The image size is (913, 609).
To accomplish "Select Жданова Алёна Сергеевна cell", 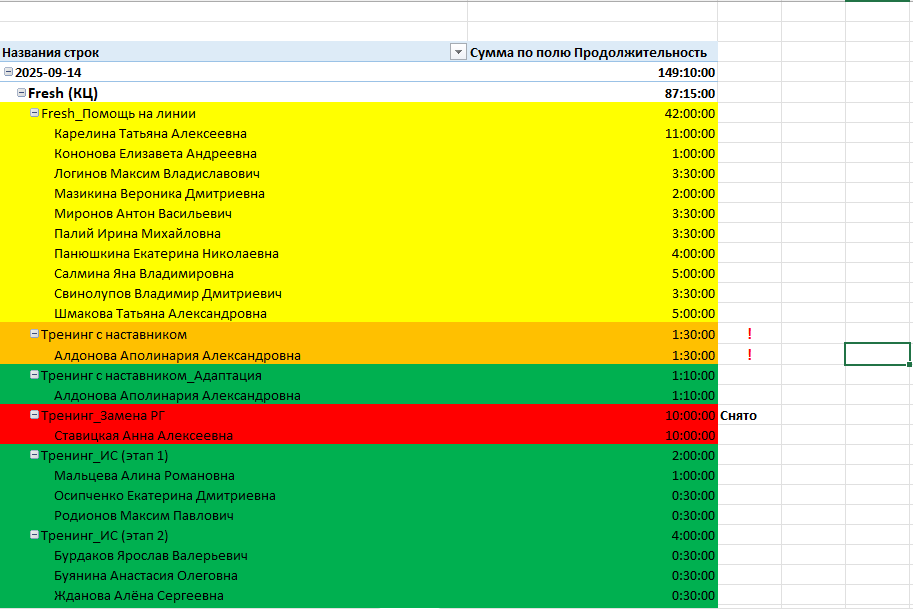I will 139,596.
